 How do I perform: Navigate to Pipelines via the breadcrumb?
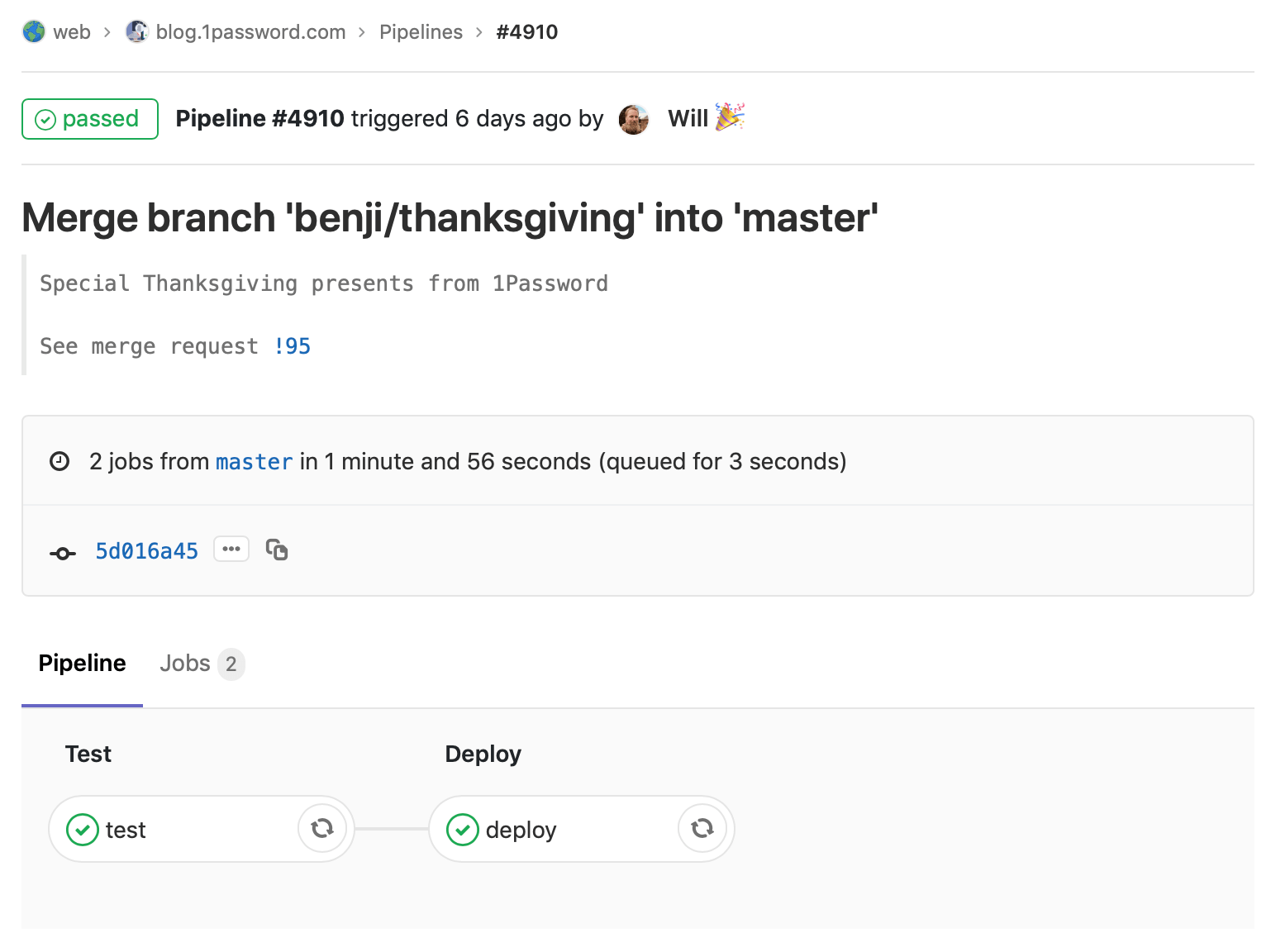tap(421, 31)
